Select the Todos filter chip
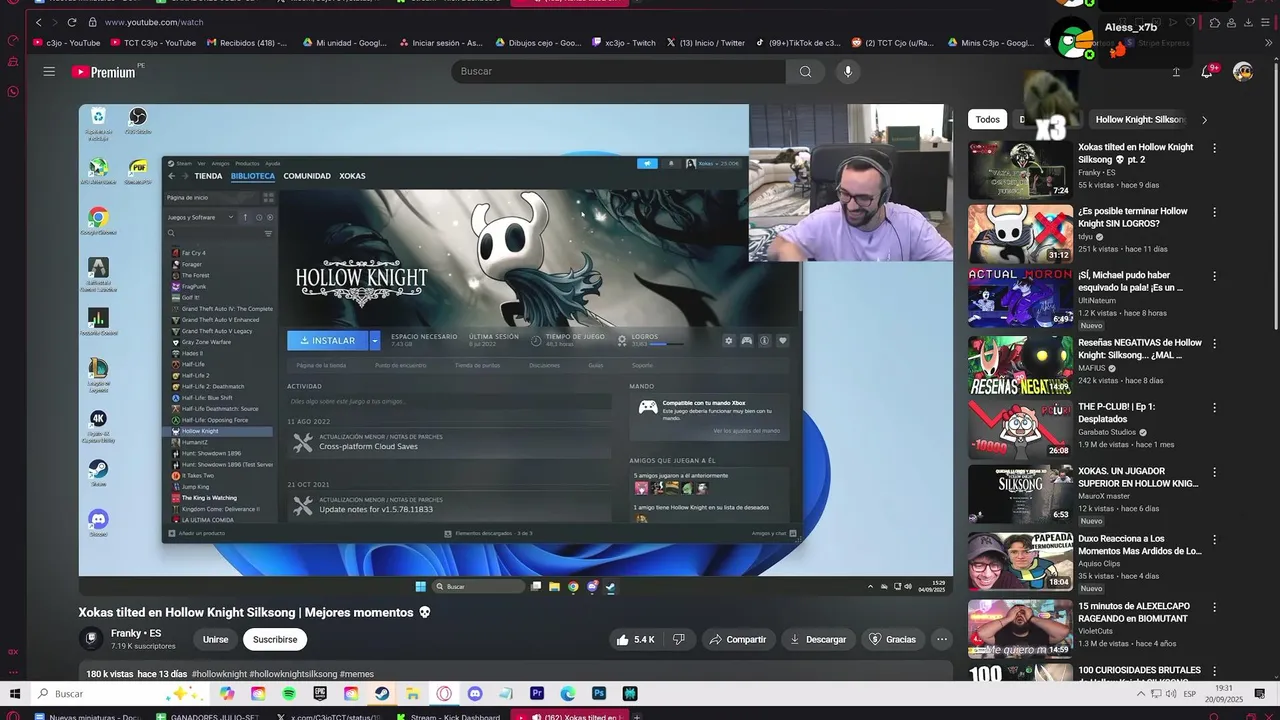This screenshot has height=720, width=1280. 987,120
